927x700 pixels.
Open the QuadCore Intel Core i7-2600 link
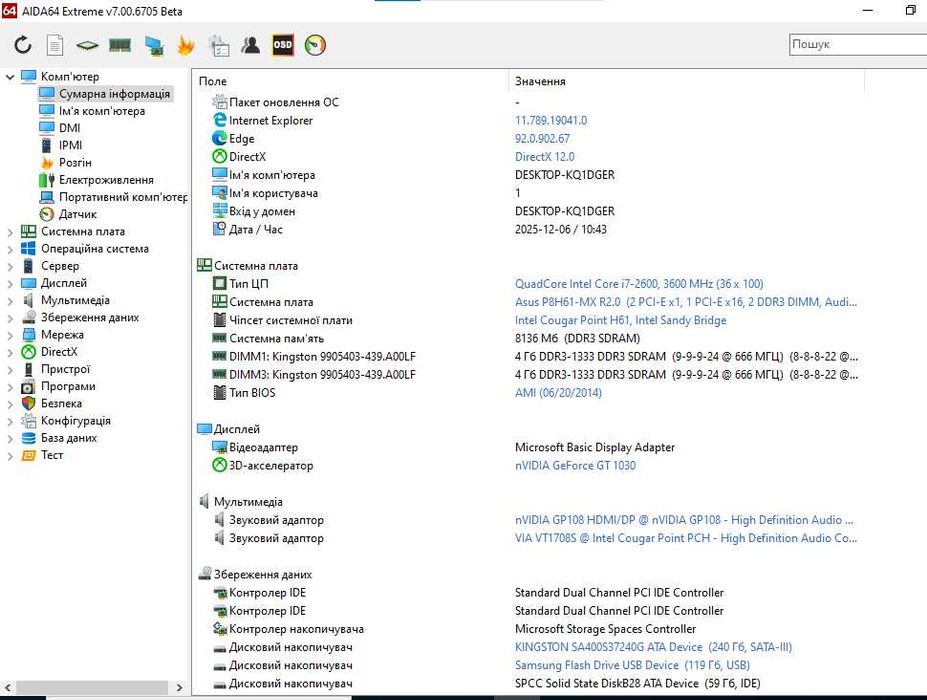[x=639, y=284]
